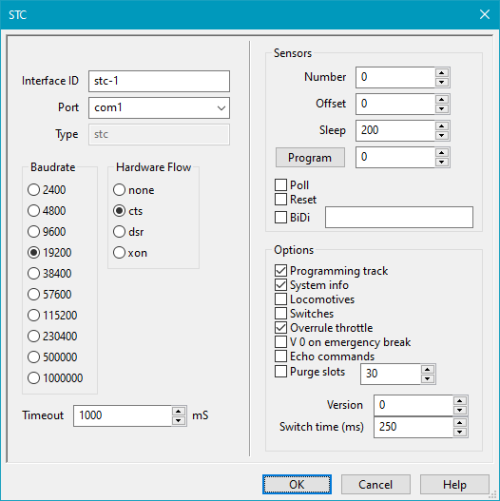
Task: Increase Program value with up arrow
Action: point(442,153)
